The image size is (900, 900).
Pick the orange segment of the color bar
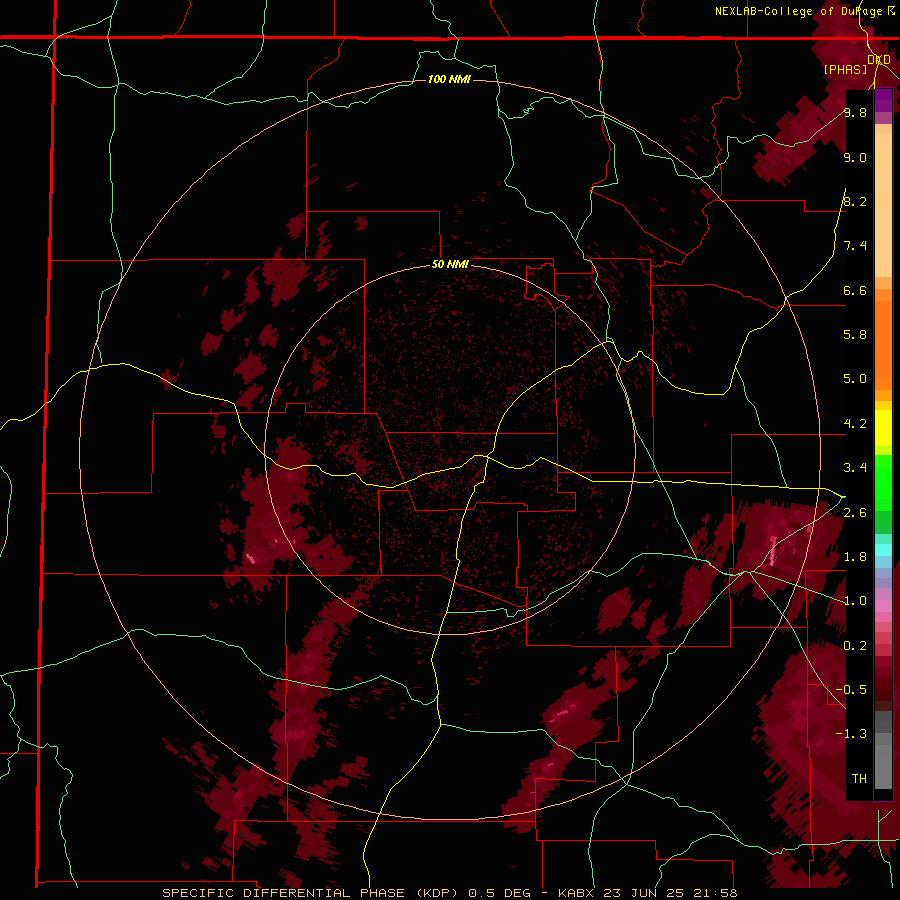tap(883, 346)
